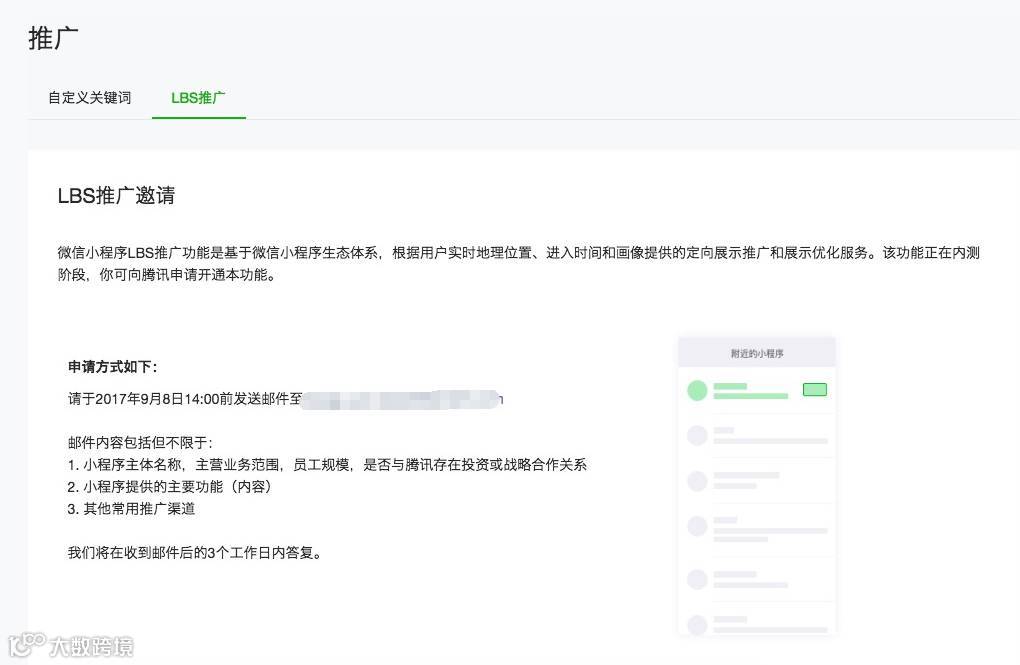
Task: Click the 附近的小程序 phone preview illustration
Action: tap(757, 485)
